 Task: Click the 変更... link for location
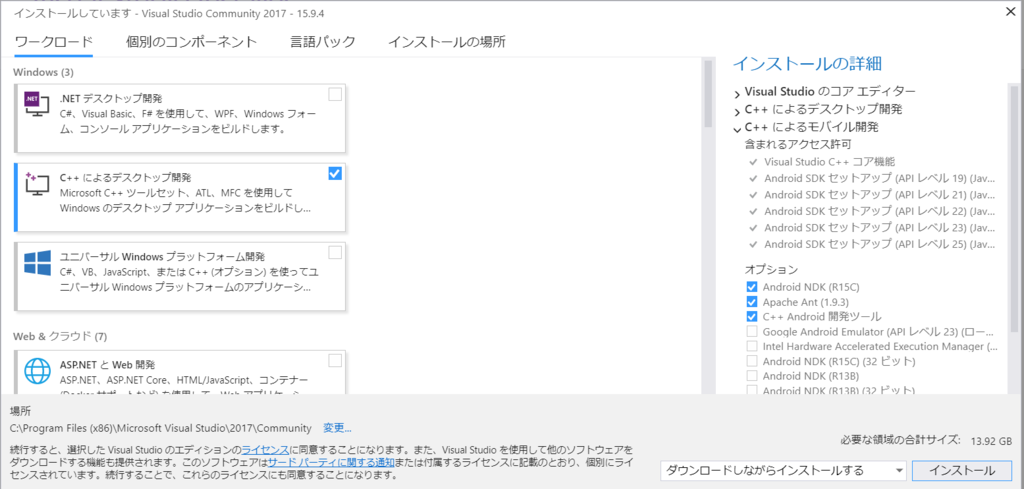337,428
